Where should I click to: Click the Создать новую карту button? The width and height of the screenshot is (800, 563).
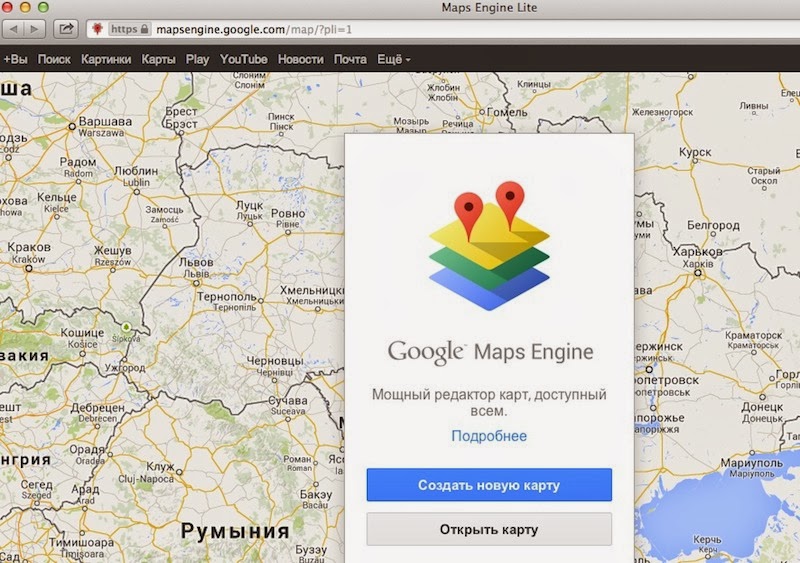point(489,485)
